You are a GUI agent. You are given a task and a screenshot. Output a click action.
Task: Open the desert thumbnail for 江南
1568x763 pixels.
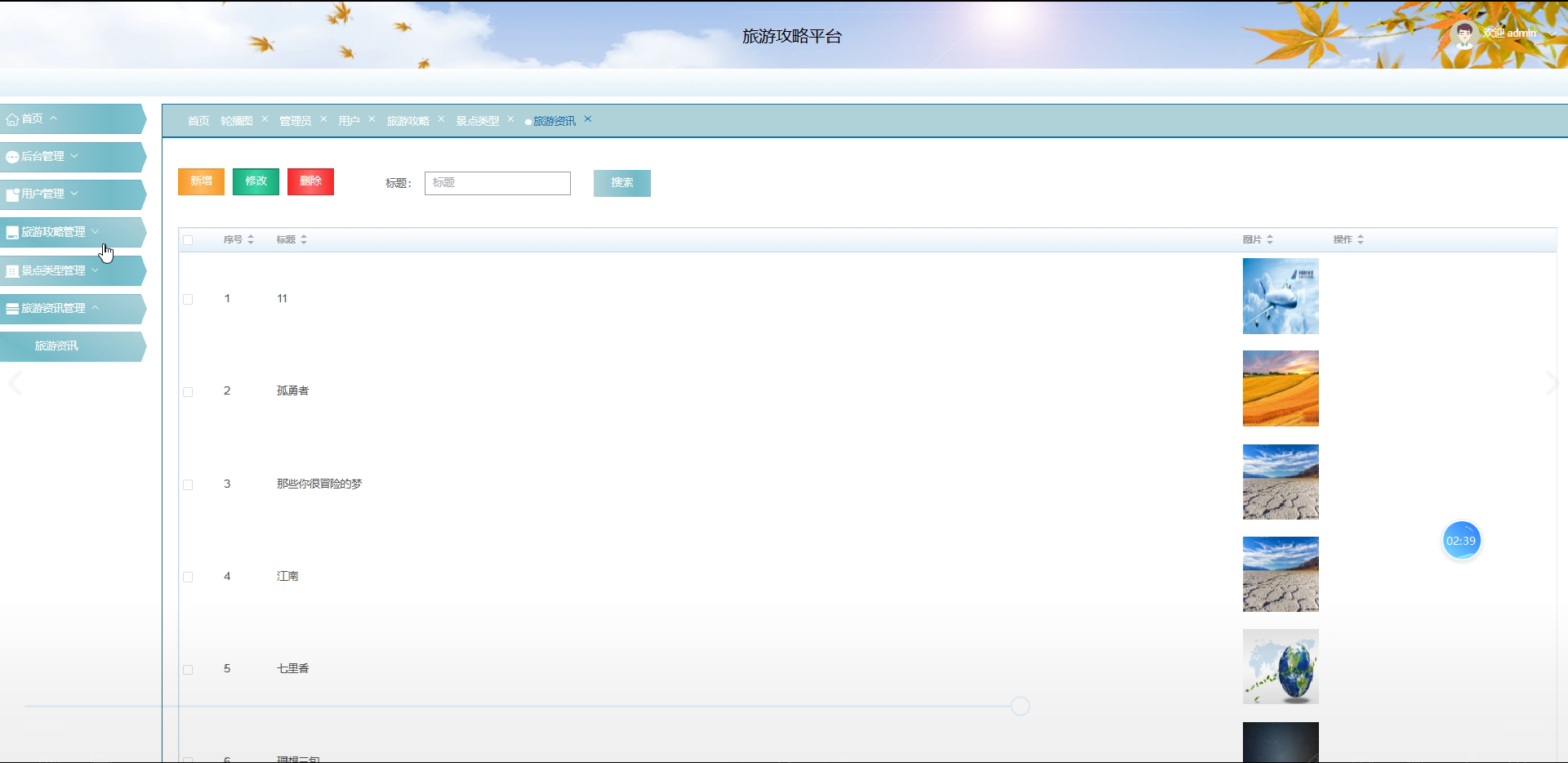(x=1281, y=574)
